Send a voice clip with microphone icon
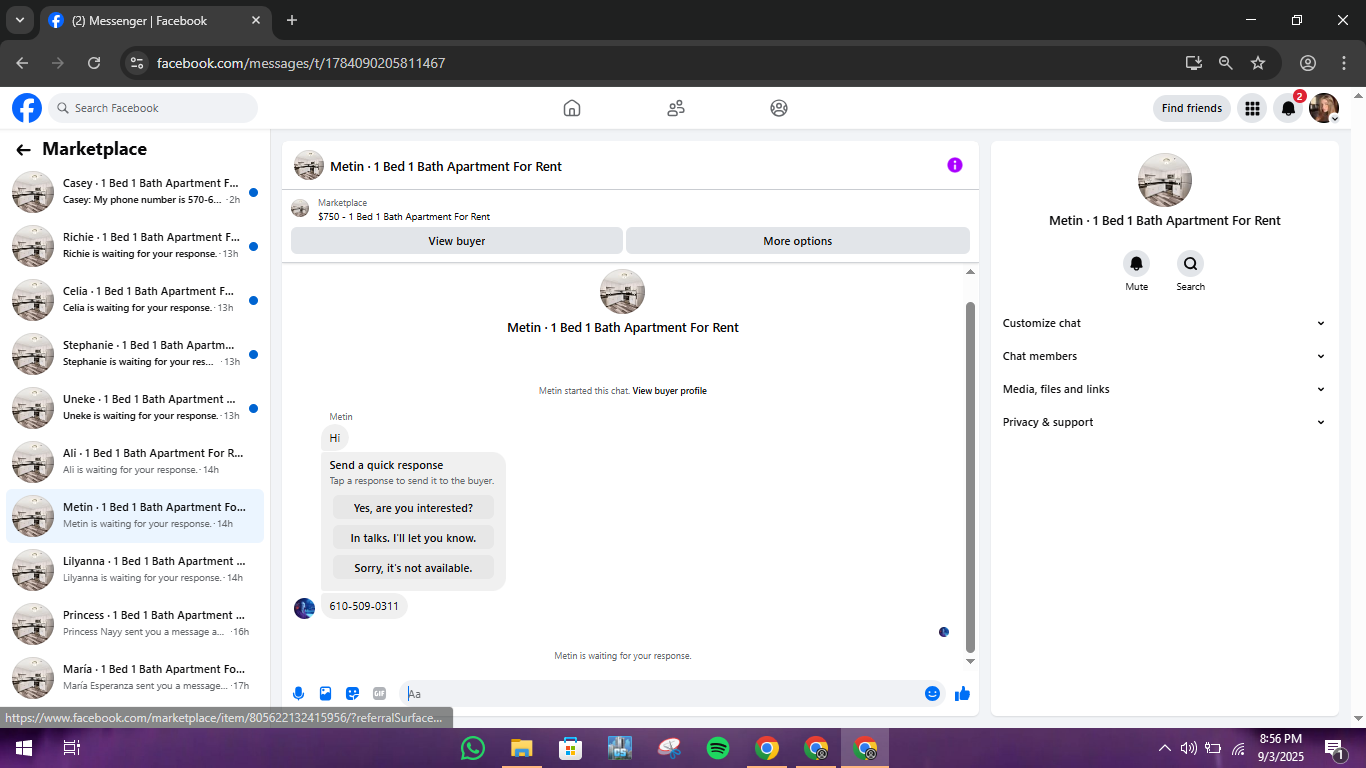The image size is (1366, 768). pos(298,693)
